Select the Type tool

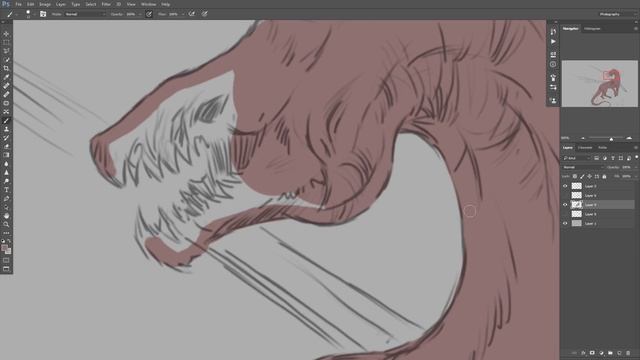tap(6, 189)
